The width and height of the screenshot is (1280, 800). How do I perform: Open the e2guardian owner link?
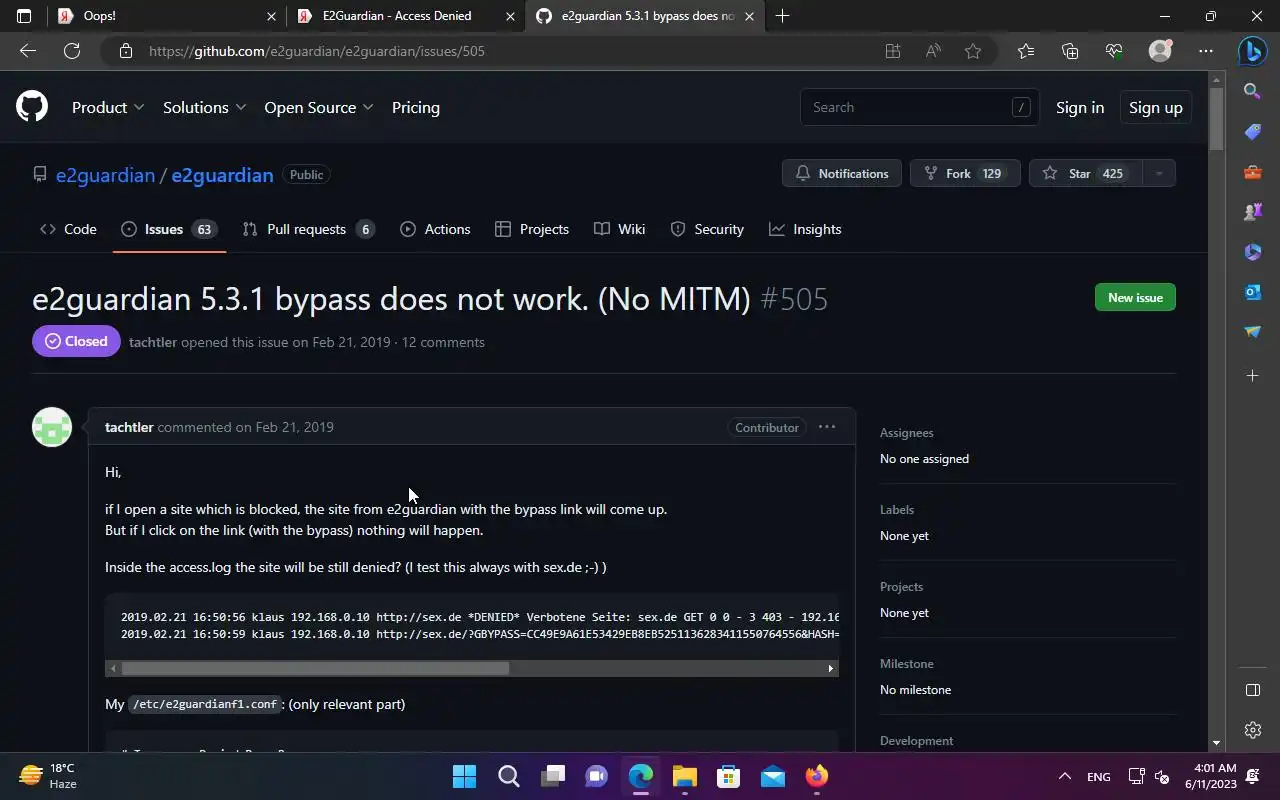tap(105, 175)
